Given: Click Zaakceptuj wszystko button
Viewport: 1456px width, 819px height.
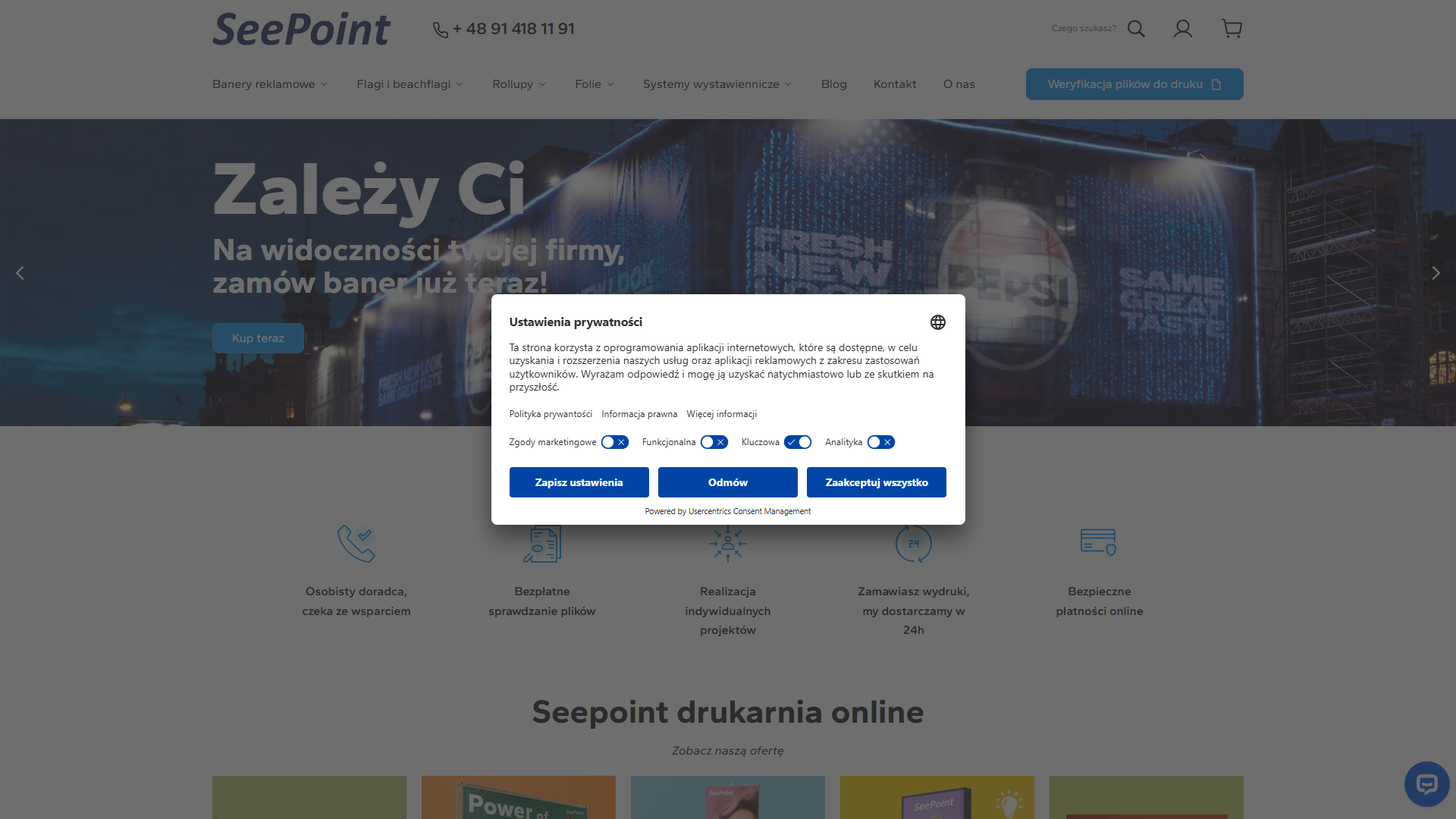Looking at the screenshot, I should click(x=877, y=482).
